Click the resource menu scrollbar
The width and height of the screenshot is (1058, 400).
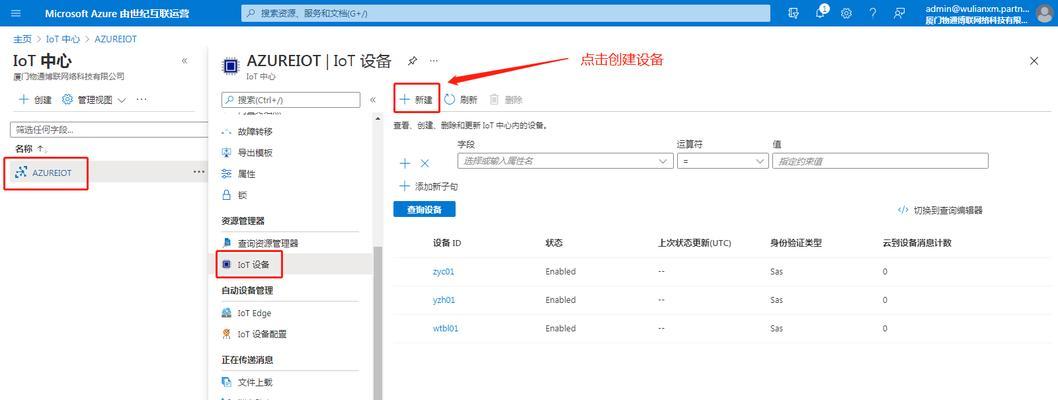(377, 324)
